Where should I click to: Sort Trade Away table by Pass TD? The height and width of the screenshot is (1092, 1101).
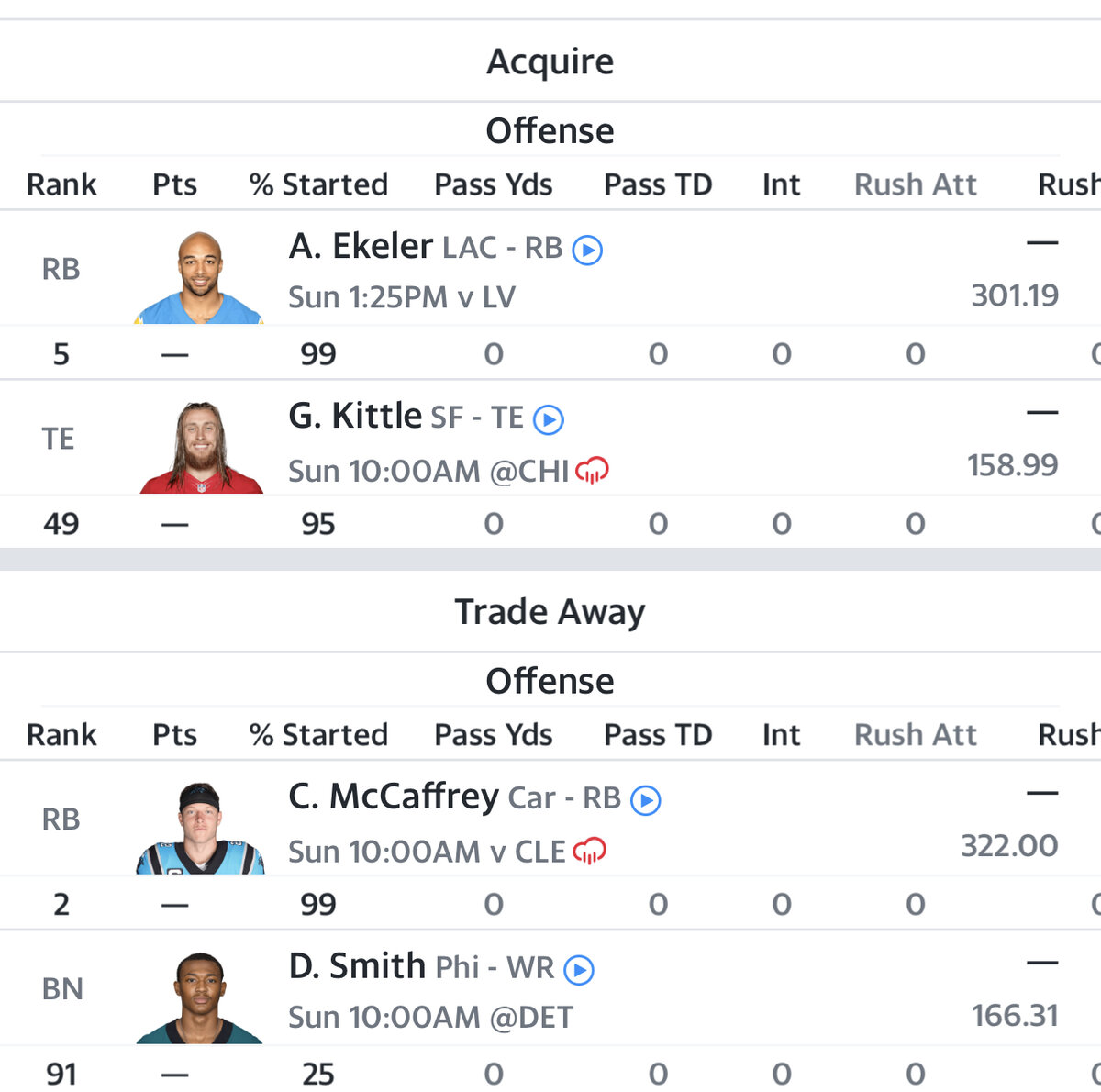click(658, 735)
